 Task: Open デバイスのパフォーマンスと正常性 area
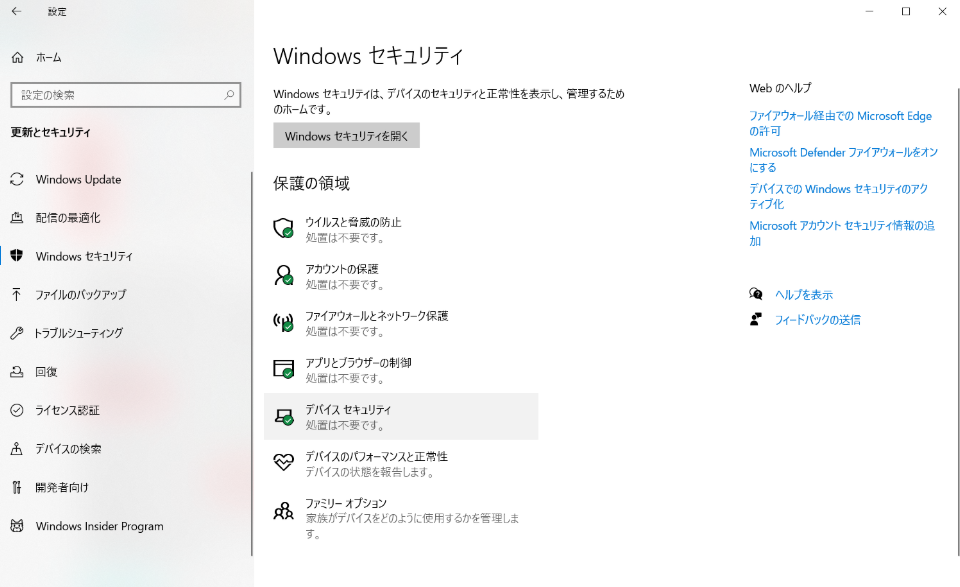coord(401,463)
